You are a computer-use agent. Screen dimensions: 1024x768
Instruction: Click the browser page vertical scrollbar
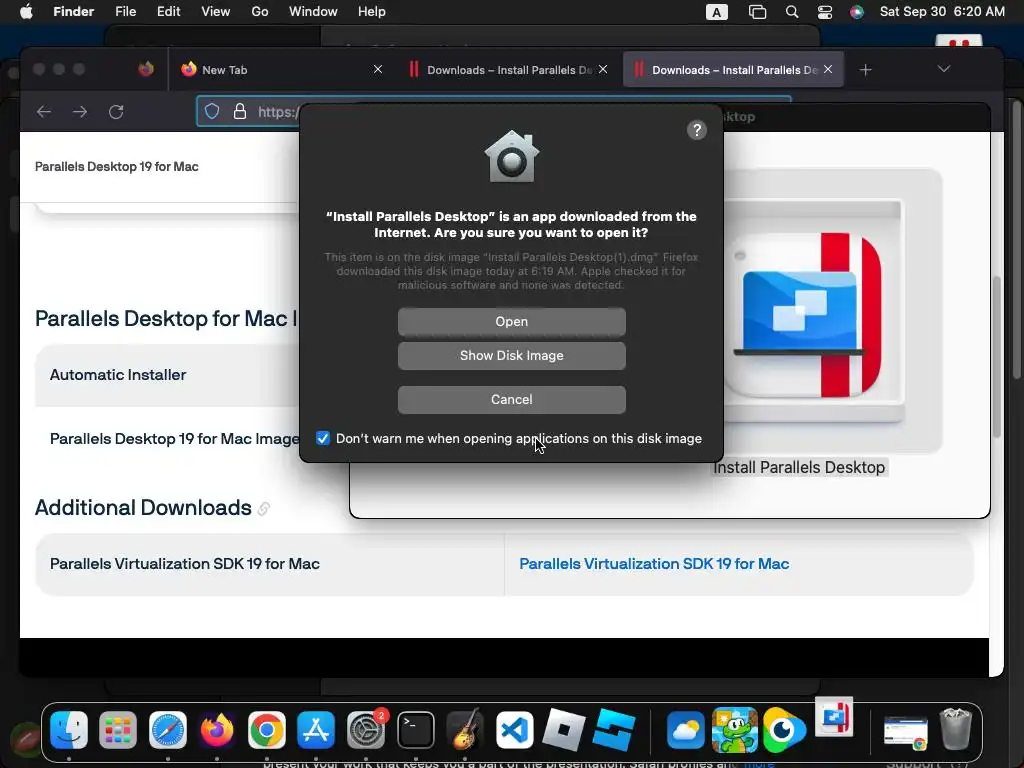997,357
